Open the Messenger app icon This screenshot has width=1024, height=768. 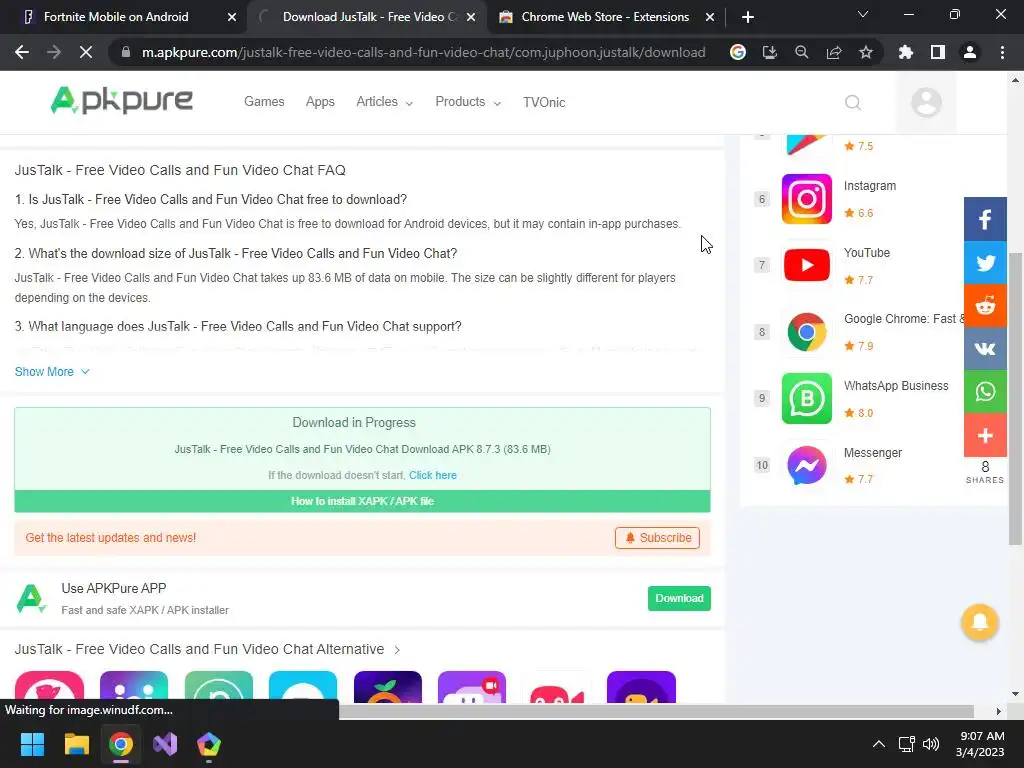(x=807, y=465)
